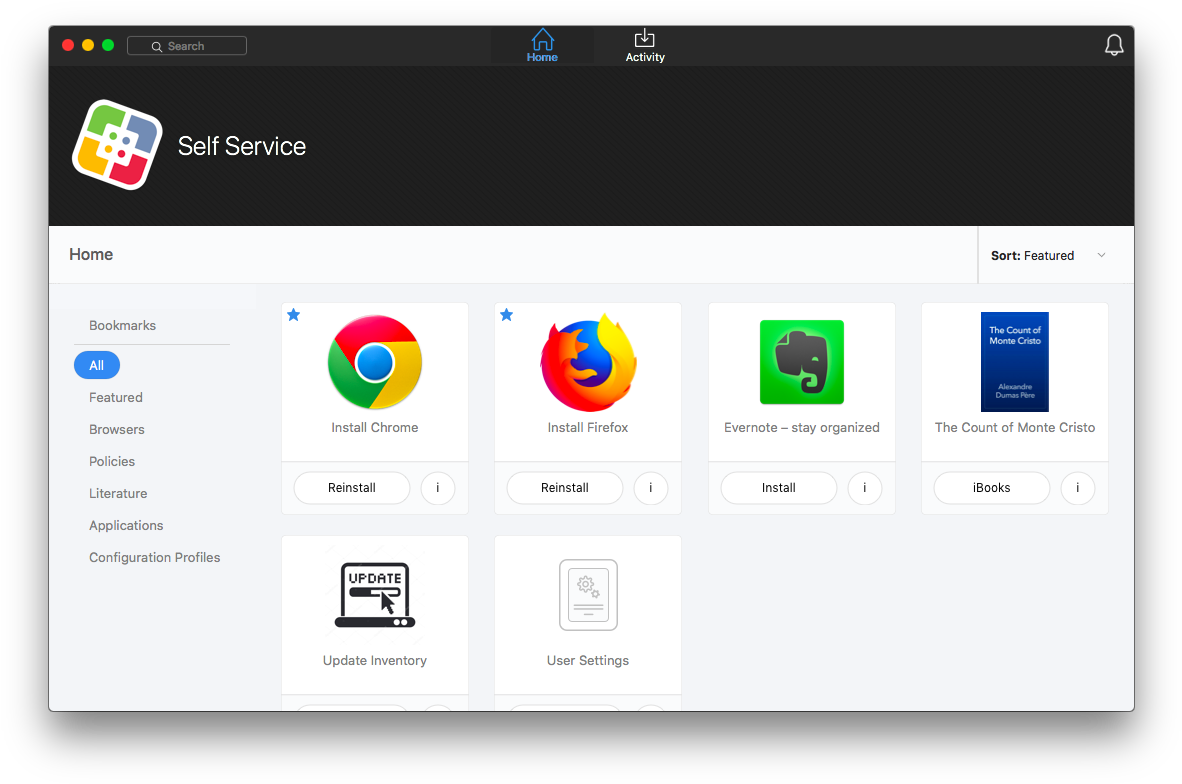Screen dimensions: 1182x784
Task: Click the User Settings gear document icon
Action: (x=588, y=595)
